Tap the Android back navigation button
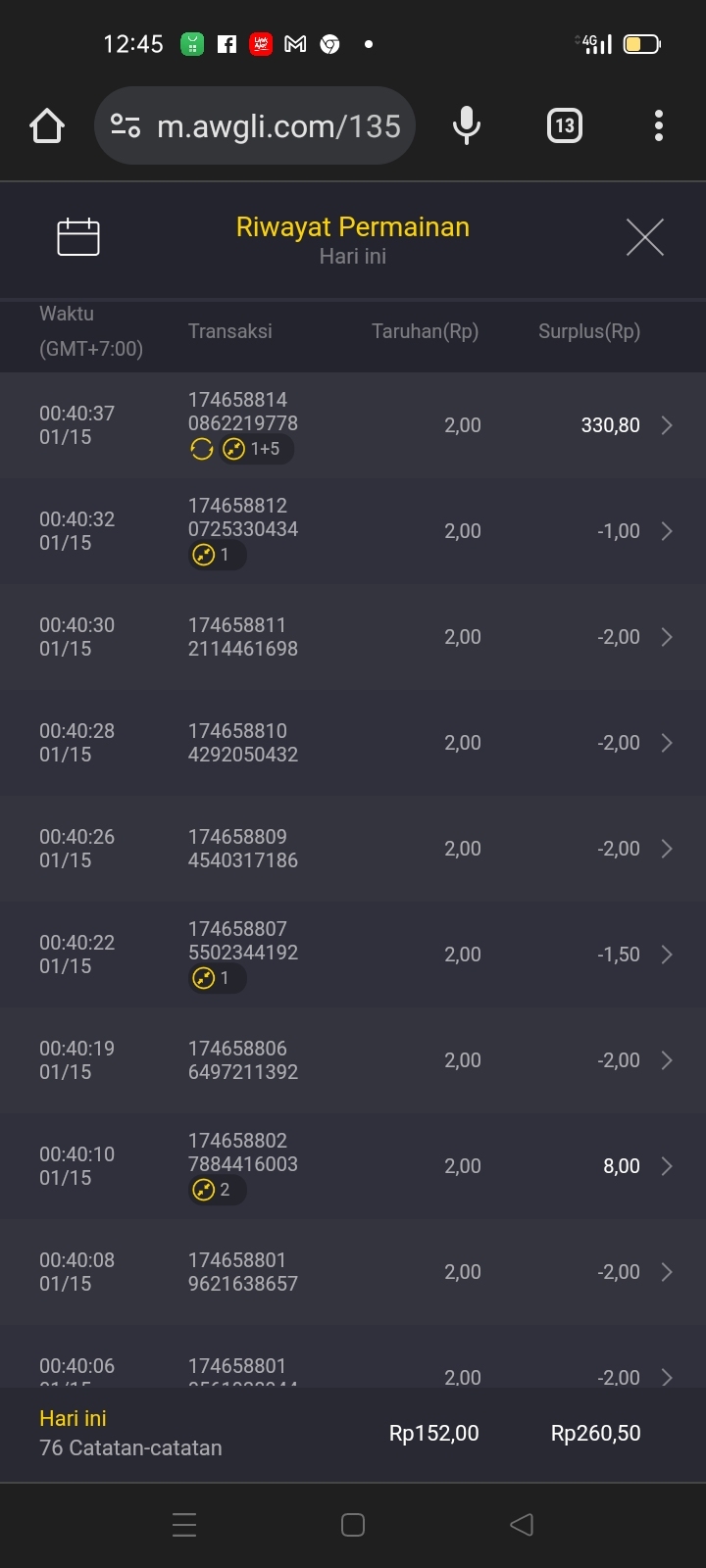The height and width of the screenshot is (1568, 706). (522, 1525)
